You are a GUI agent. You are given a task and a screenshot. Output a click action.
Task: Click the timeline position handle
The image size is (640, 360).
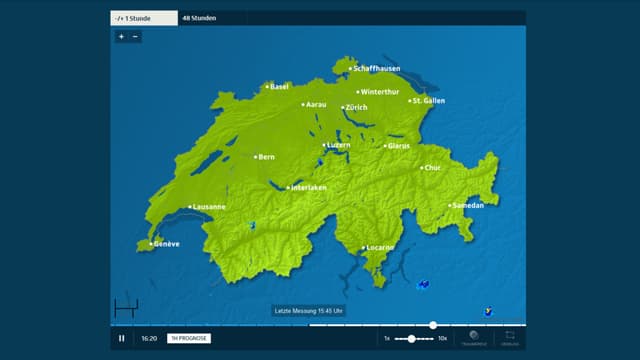click(433, 325)
